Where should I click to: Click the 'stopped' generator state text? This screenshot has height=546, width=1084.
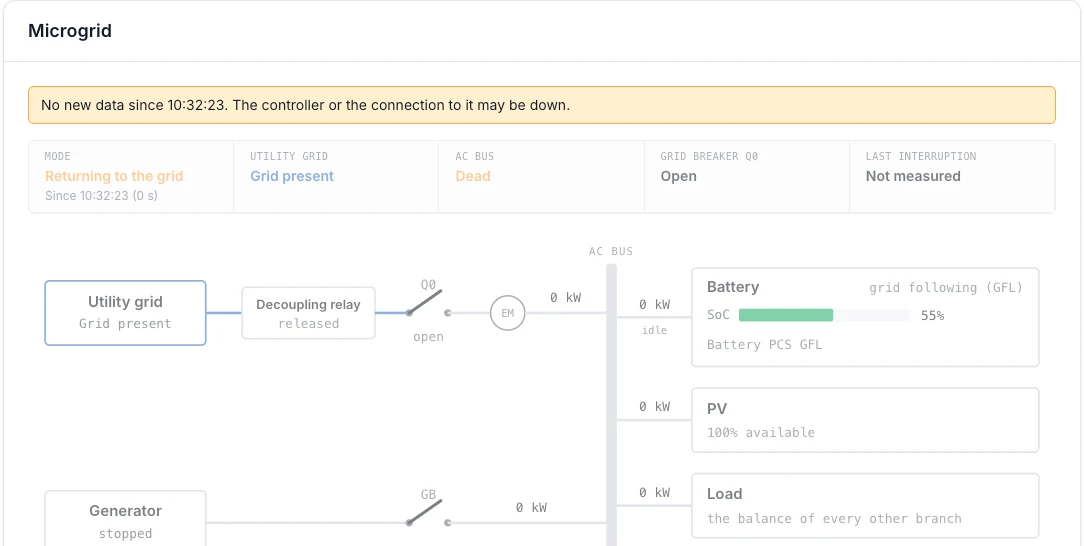(x=125, y=534)
